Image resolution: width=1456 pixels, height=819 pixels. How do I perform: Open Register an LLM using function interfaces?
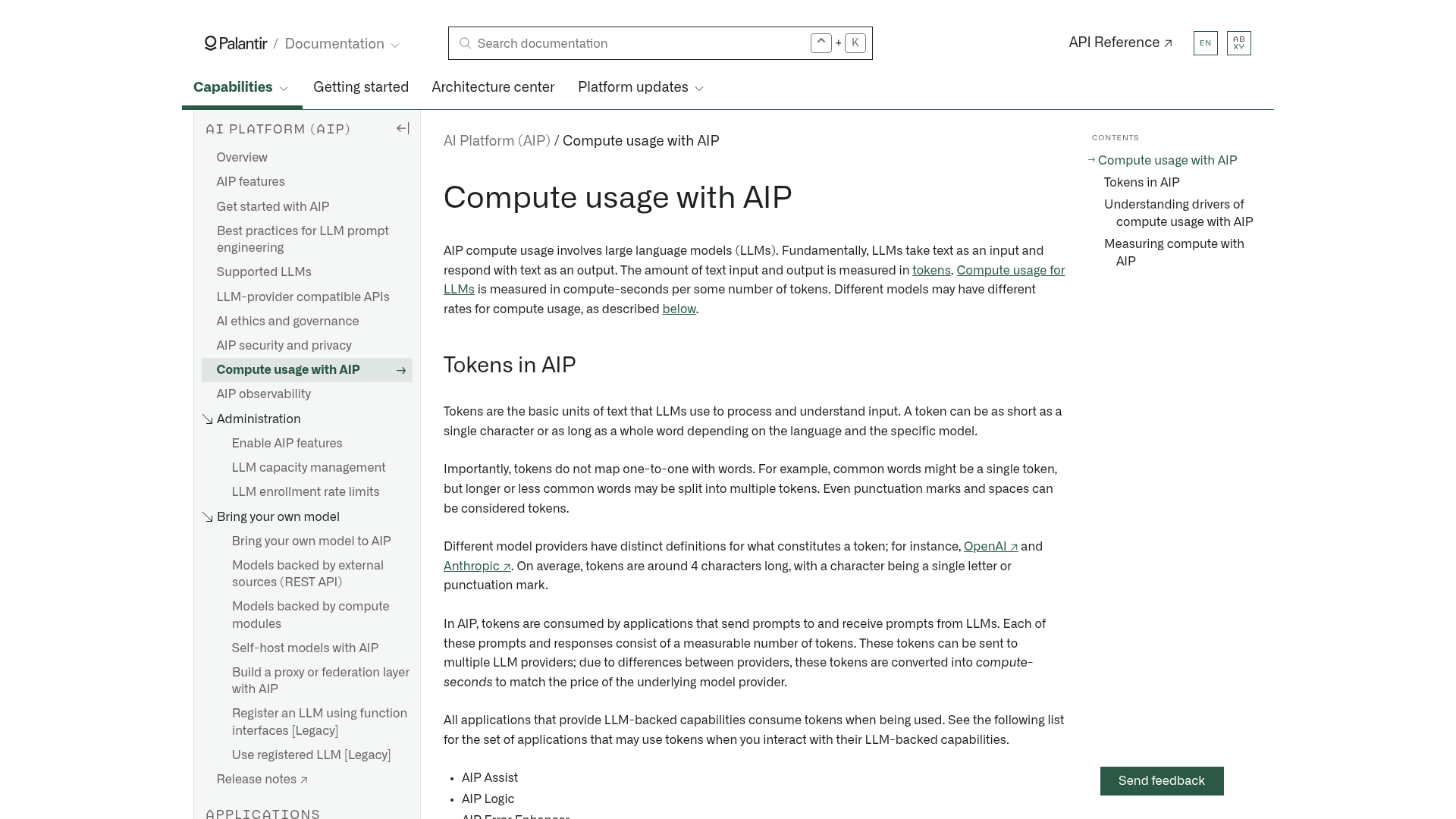tap(319, 722)
